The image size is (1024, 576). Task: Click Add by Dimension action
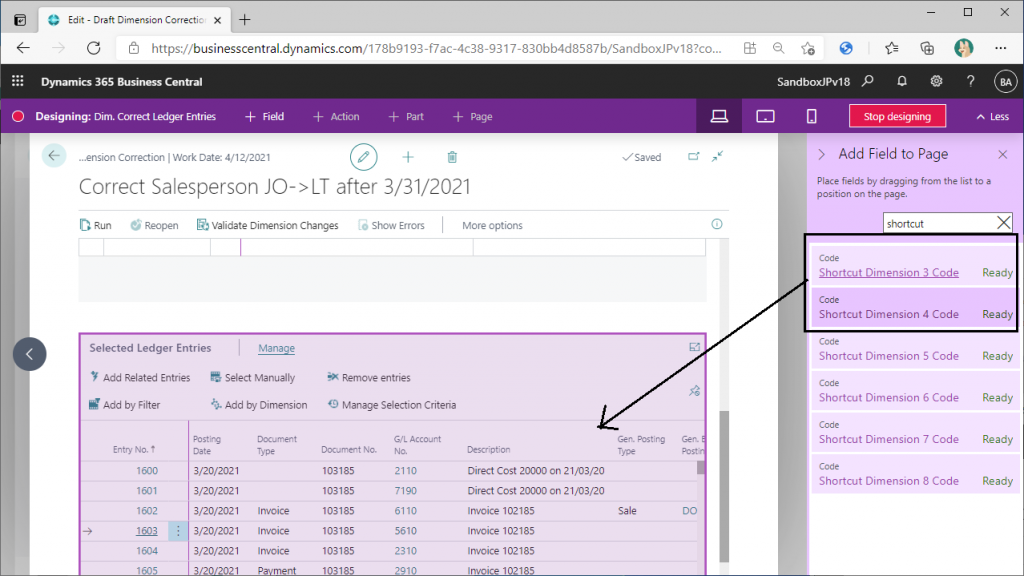[259, 405]
